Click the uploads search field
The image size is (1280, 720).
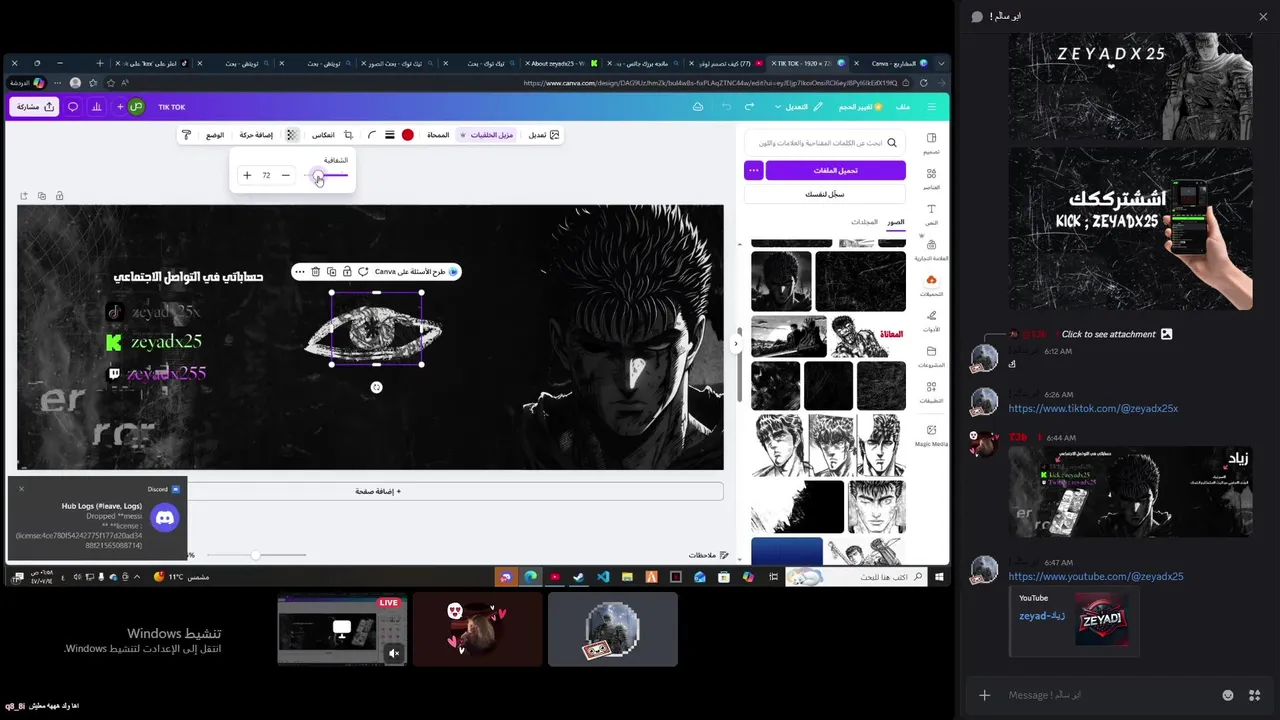pos(825,143)
